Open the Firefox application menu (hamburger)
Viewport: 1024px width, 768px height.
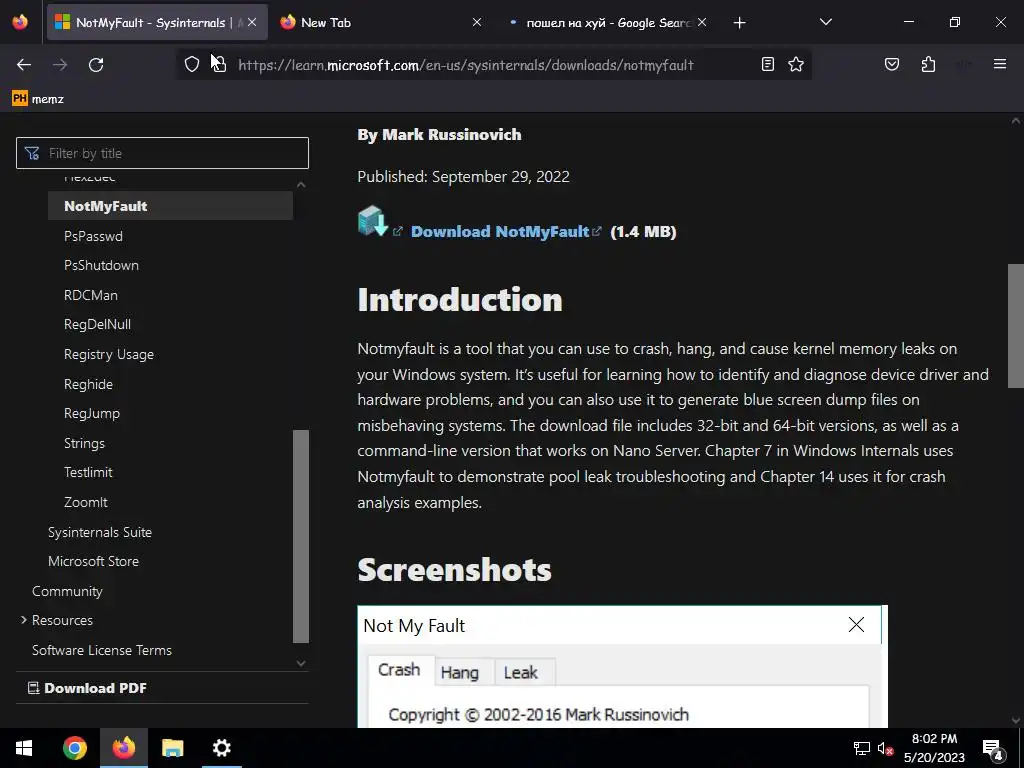(x=1000, y=64)
